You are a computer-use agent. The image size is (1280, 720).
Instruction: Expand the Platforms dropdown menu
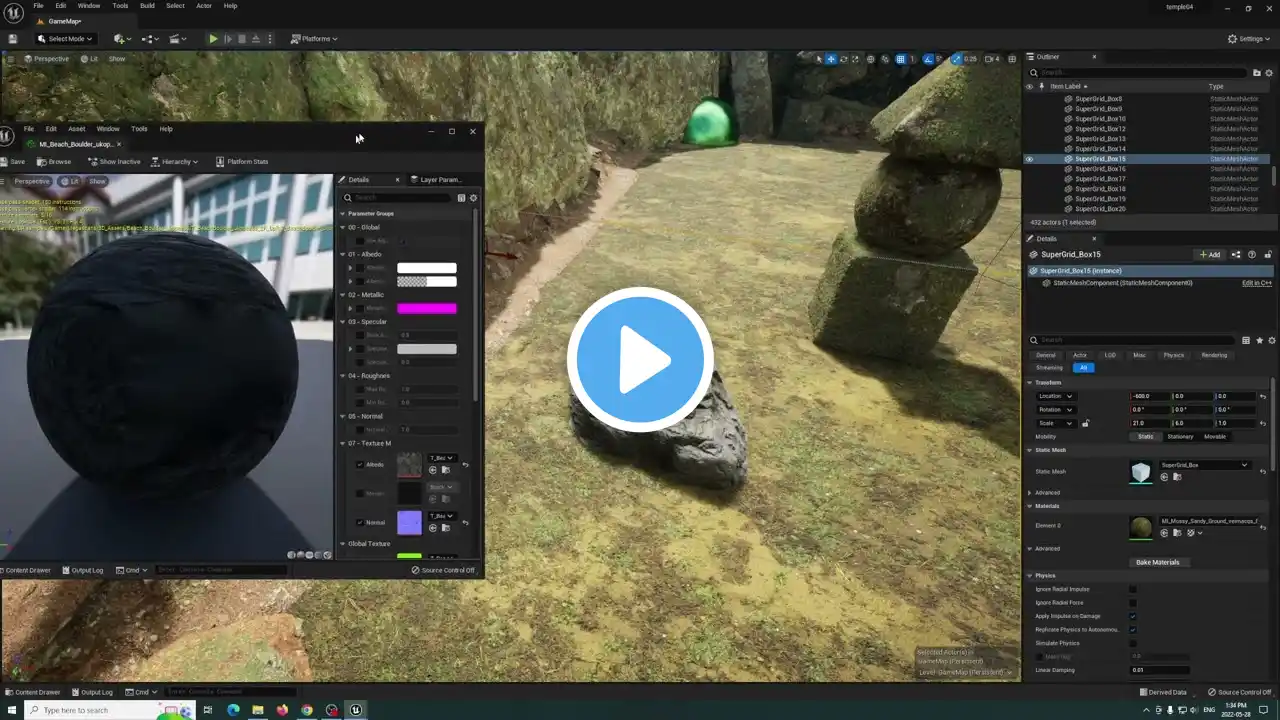tap(314, 39)
